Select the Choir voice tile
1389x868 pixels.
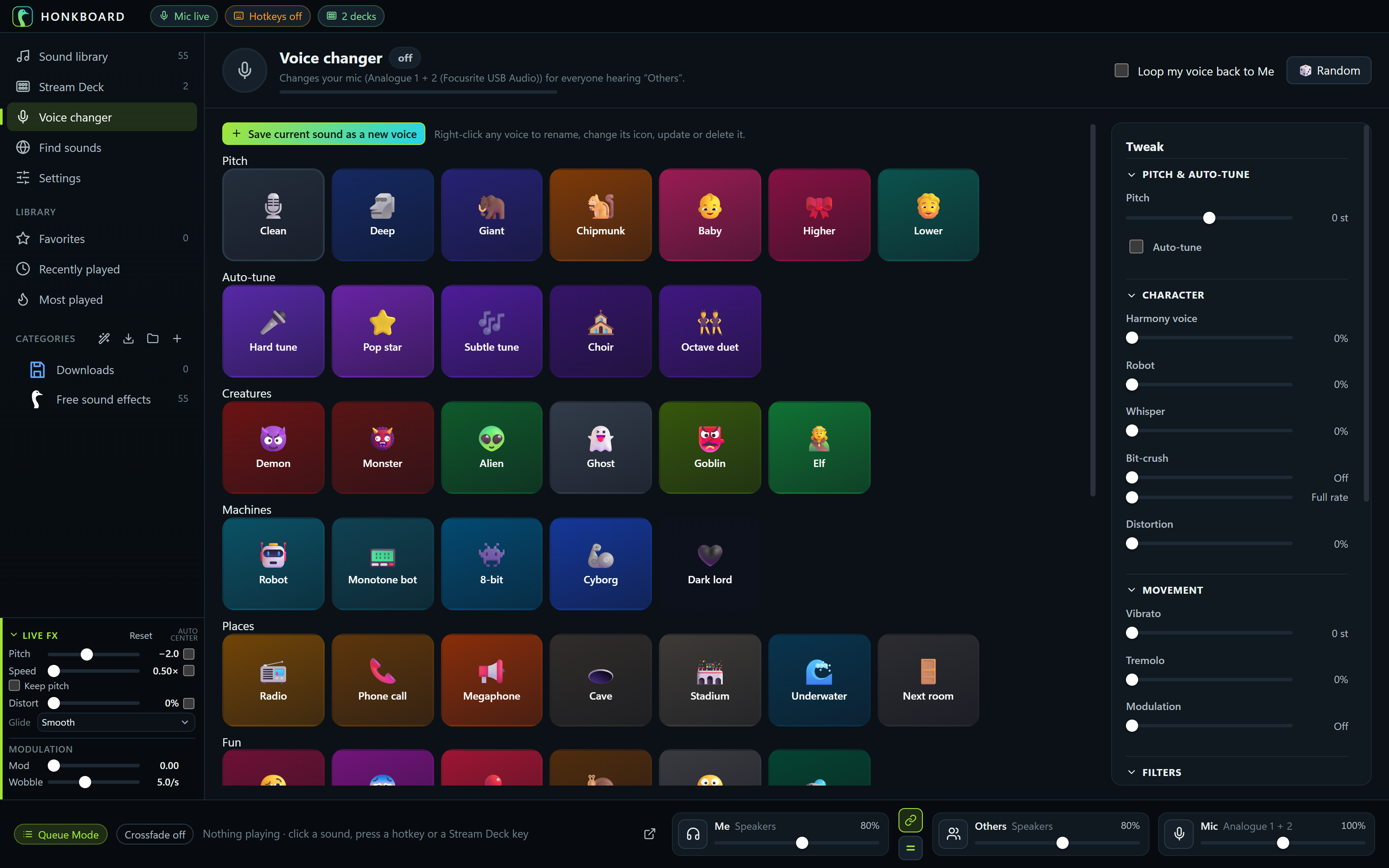point(600,331)
